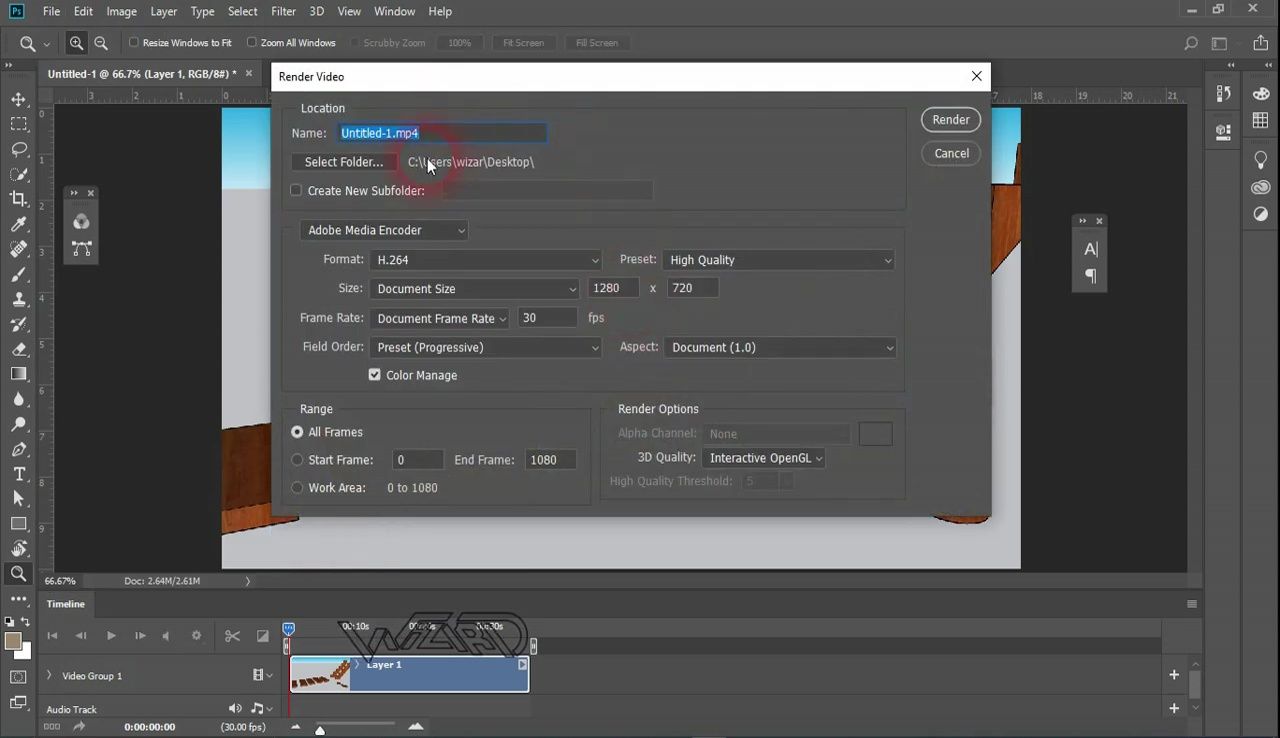Select the Rectangle shape tool
The width and height of the screenshot is (1280, 738).
tap(19, 524)
